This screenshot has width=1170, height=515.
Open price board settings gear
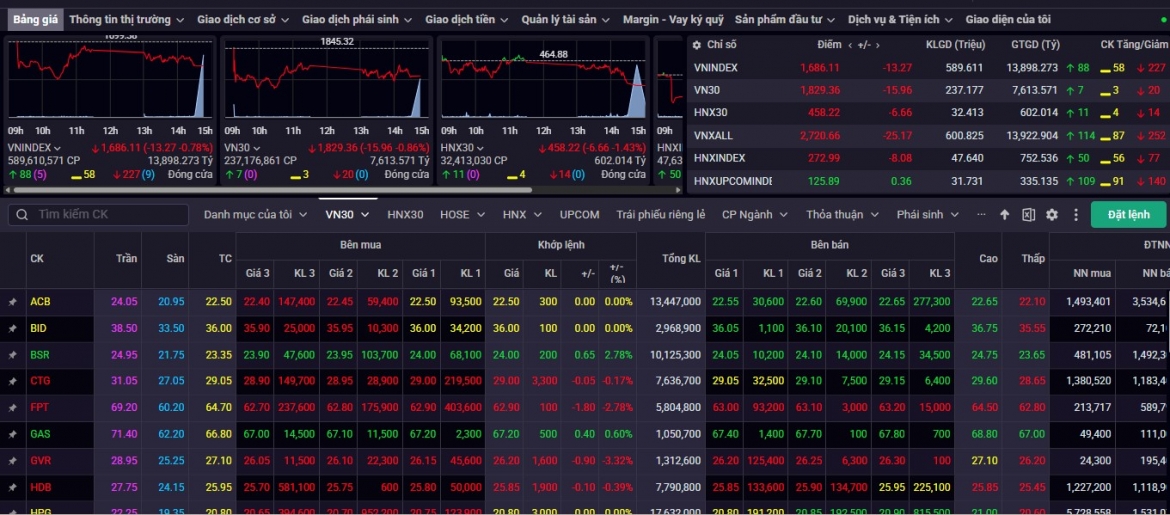coord(1052,215)
